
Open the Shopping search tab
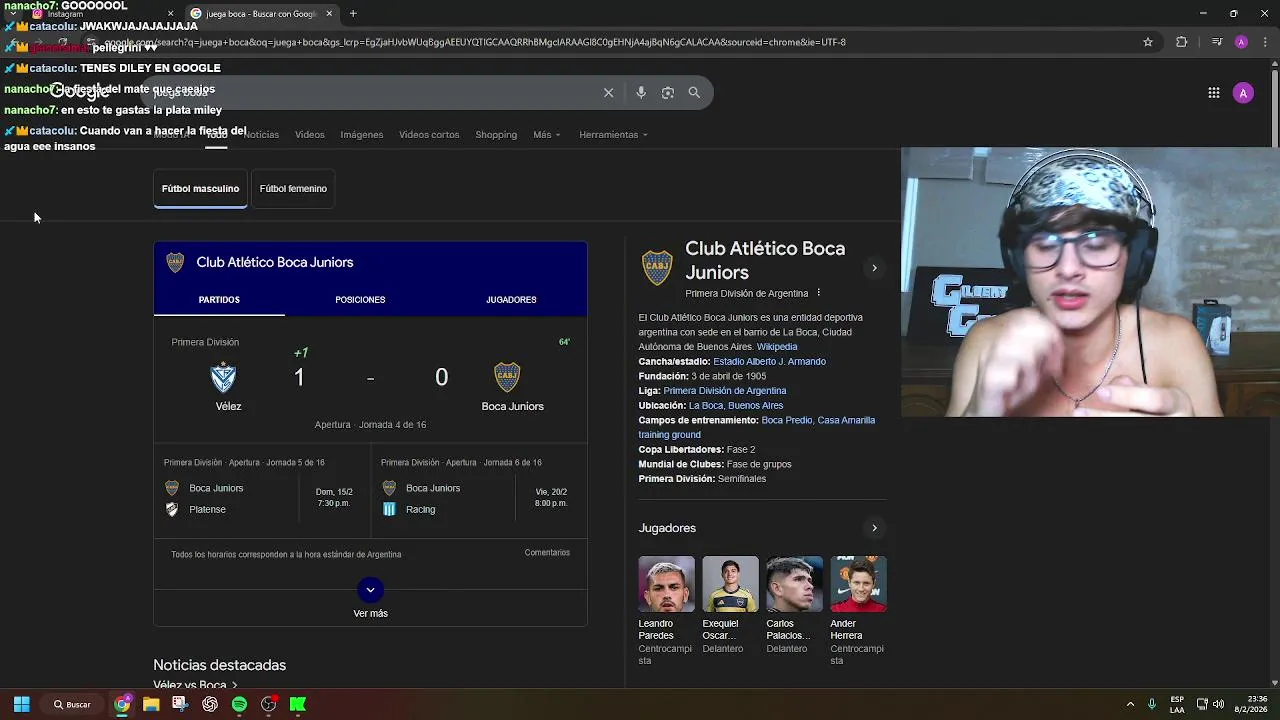point(496,135)
